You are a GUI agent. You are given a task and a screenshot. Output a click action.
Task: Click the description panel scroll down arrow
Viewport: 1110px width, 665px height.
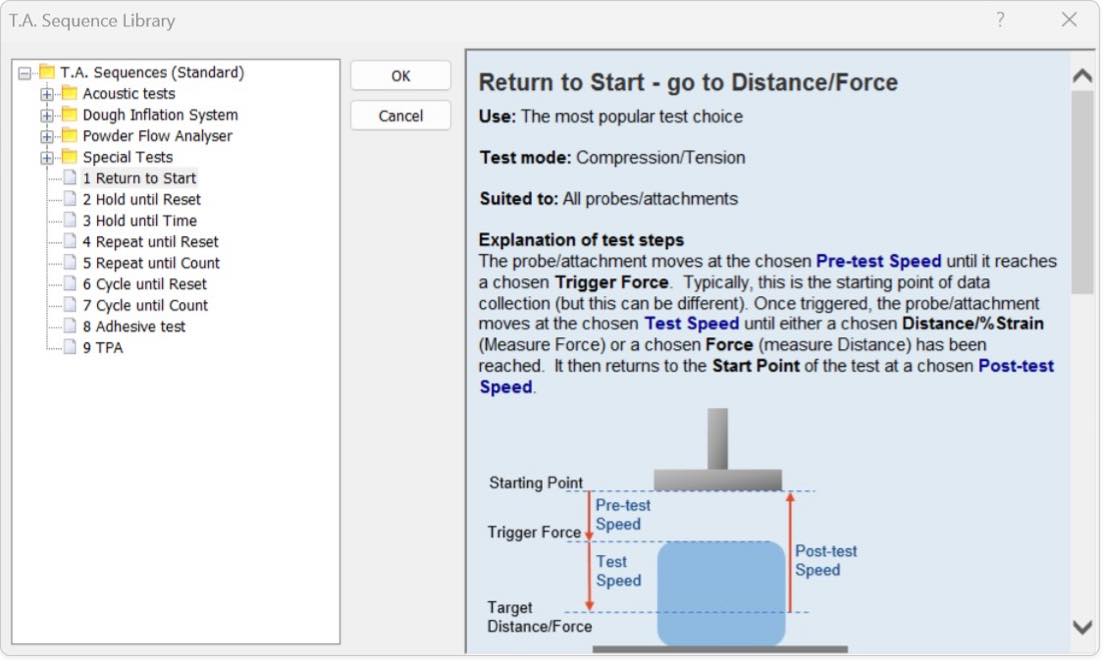pyautogui.click(x=1082, y=627)
